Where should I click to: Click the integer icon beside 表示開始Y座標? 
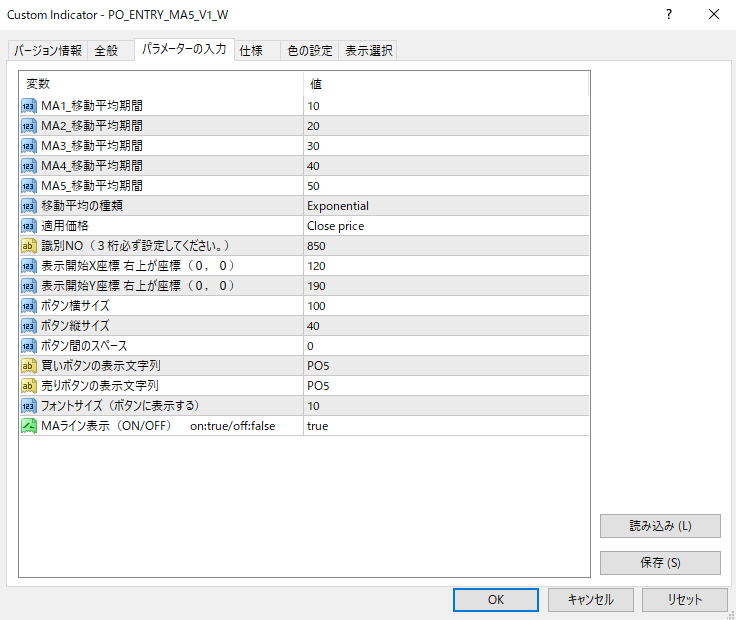(29, 286)
